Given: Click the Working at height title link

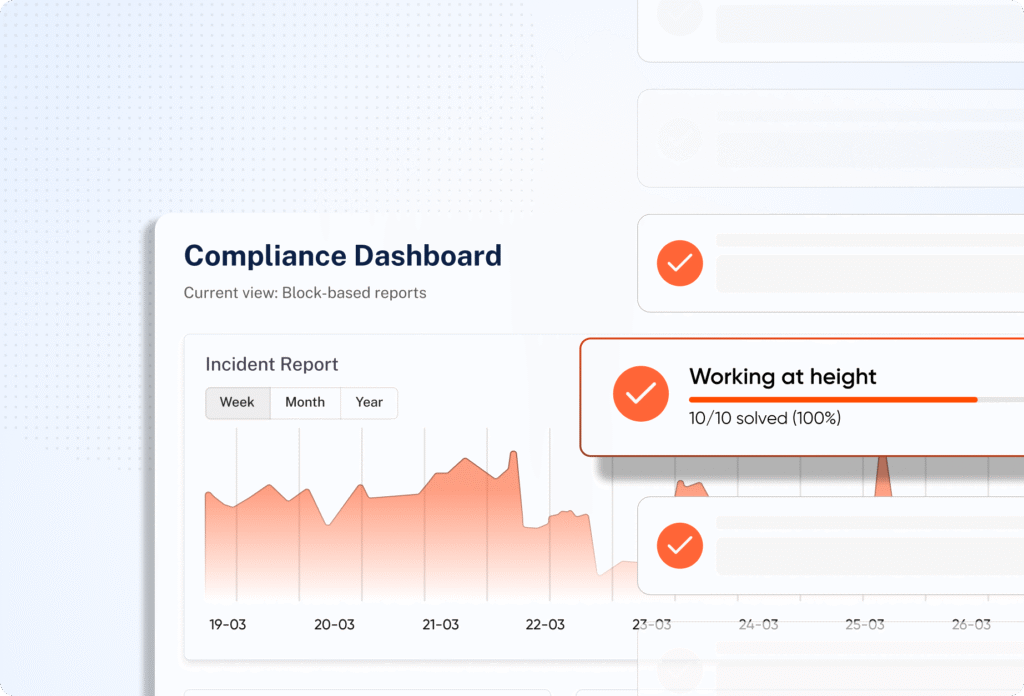Looking at the screenshot, I should coord(783,377).
